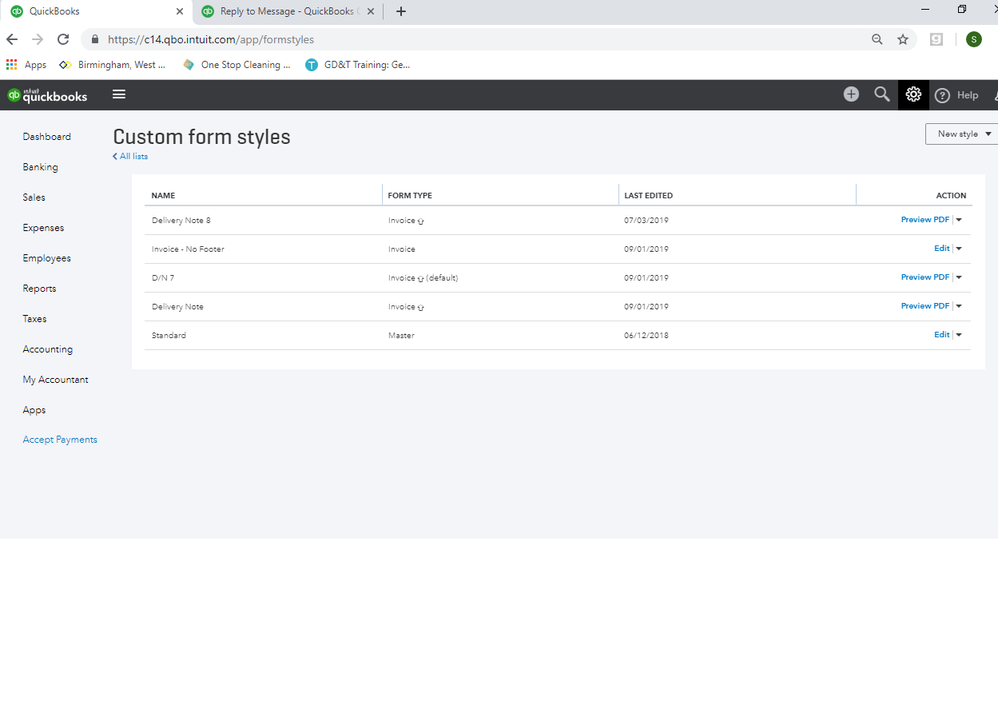Viewport: 998px width, 705px height.
Task: Select D/N 7 name cell
Action: (x=163, y=277)
